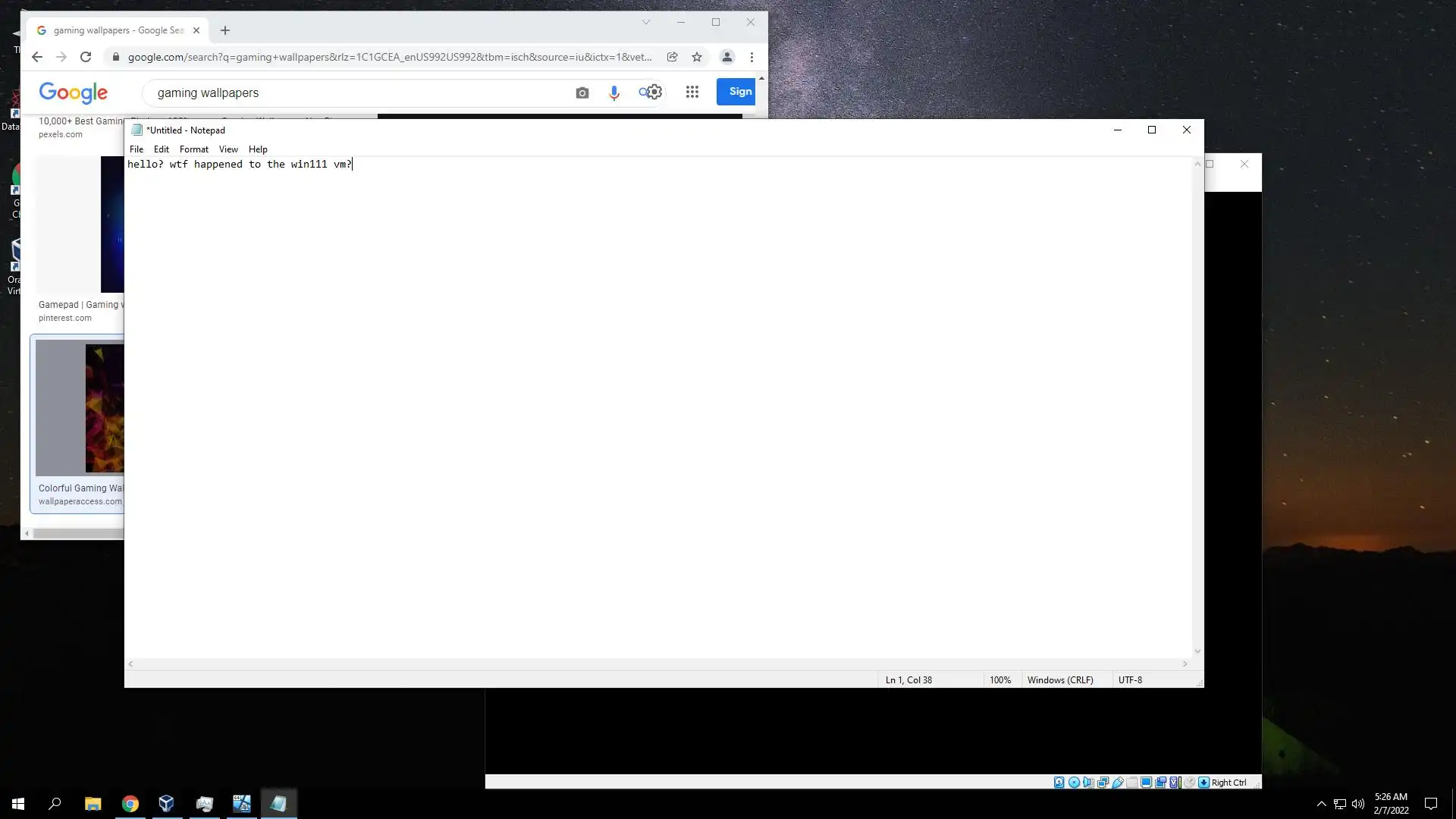Click the VirtualBox network adapters status icon
Viewport: 1456px width, 819px height.
1103,782
